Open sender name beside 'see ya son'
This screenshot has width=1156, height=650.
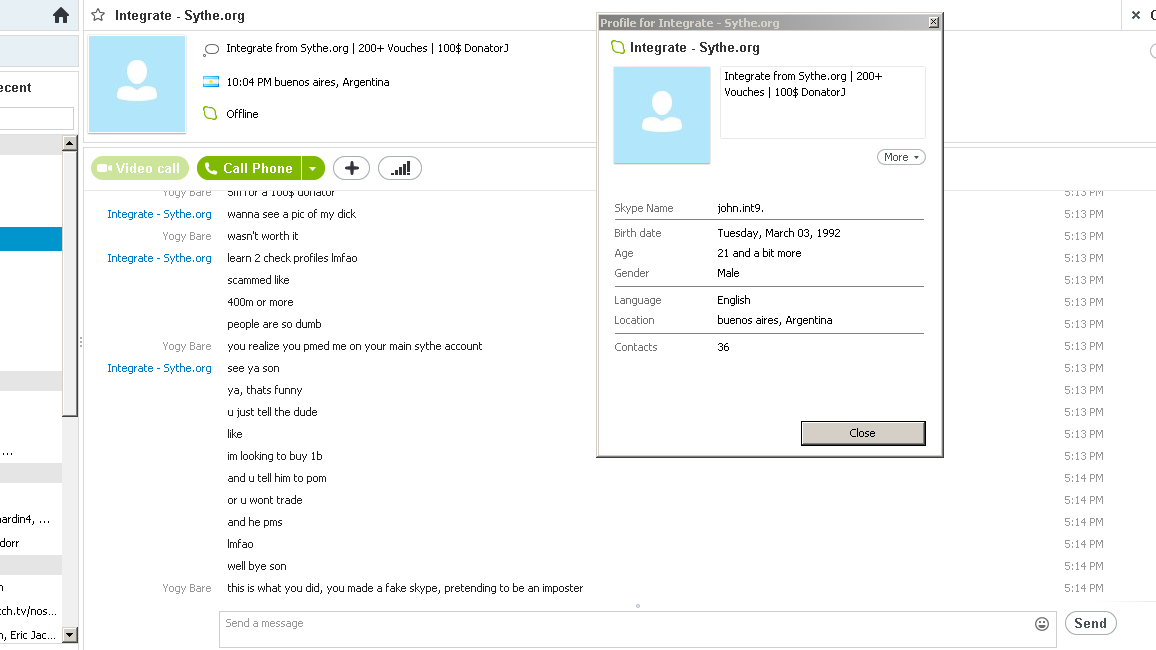pyautogui.click(x=159, y=368)
